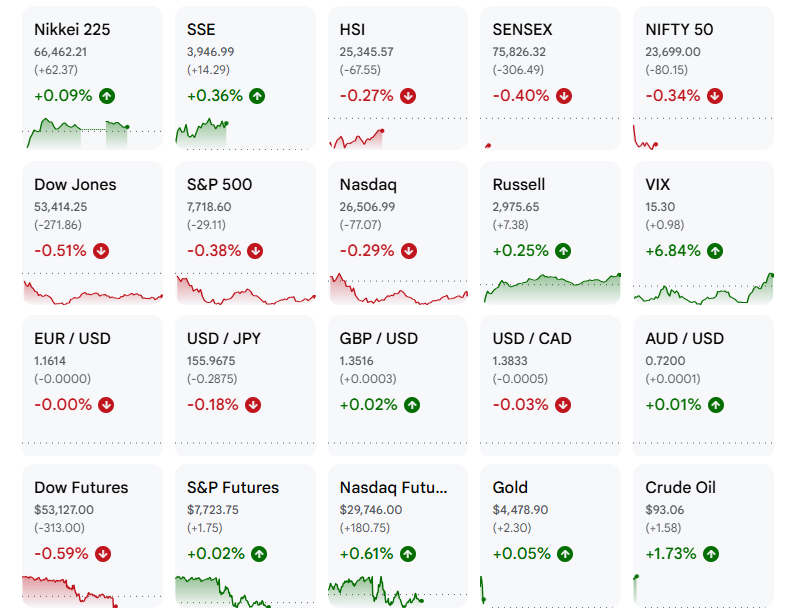Click the green up arrow on Crude Oil
The width and height of the screenshot is (795, 616).
711,554
